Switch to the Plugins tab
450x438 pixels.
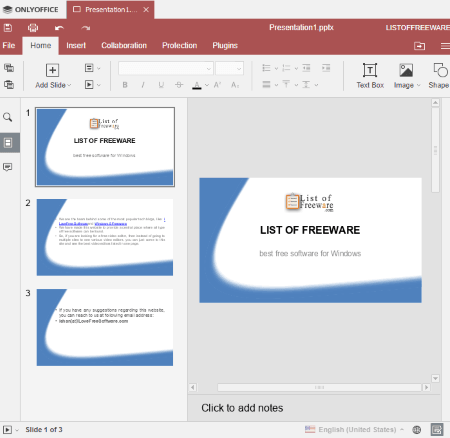[x=225, y=46]
